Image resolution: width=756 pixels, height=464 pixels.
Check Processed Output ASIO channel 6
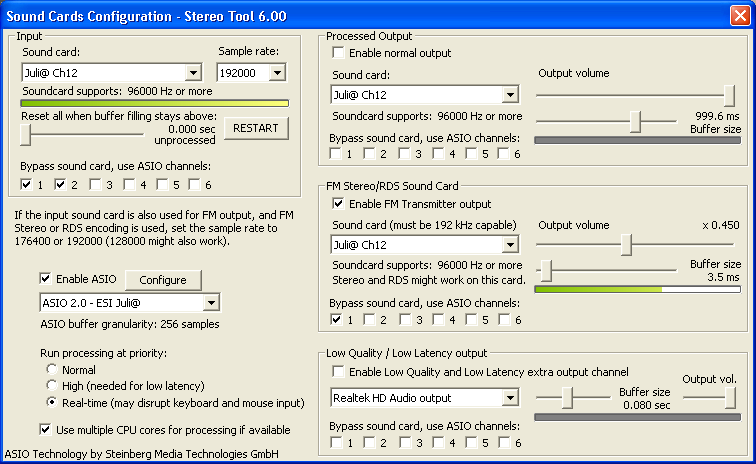(503, 153)
